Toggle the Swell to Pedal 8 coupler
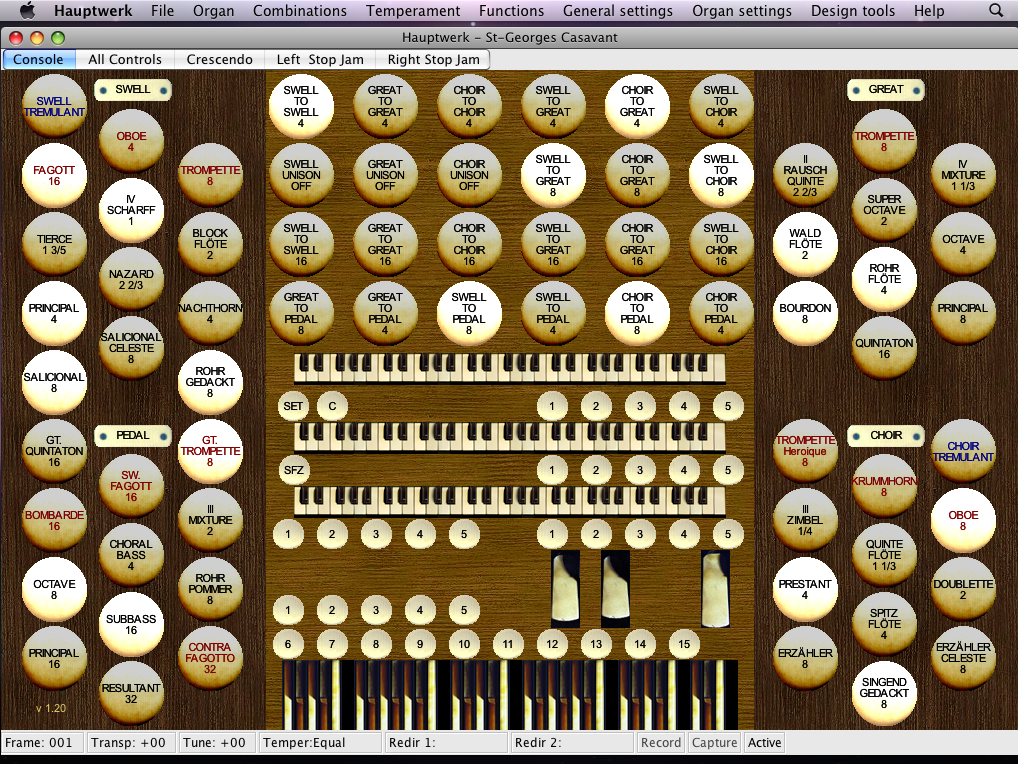Viewport: 1018px width, 764px height. (x=469, y=313)
